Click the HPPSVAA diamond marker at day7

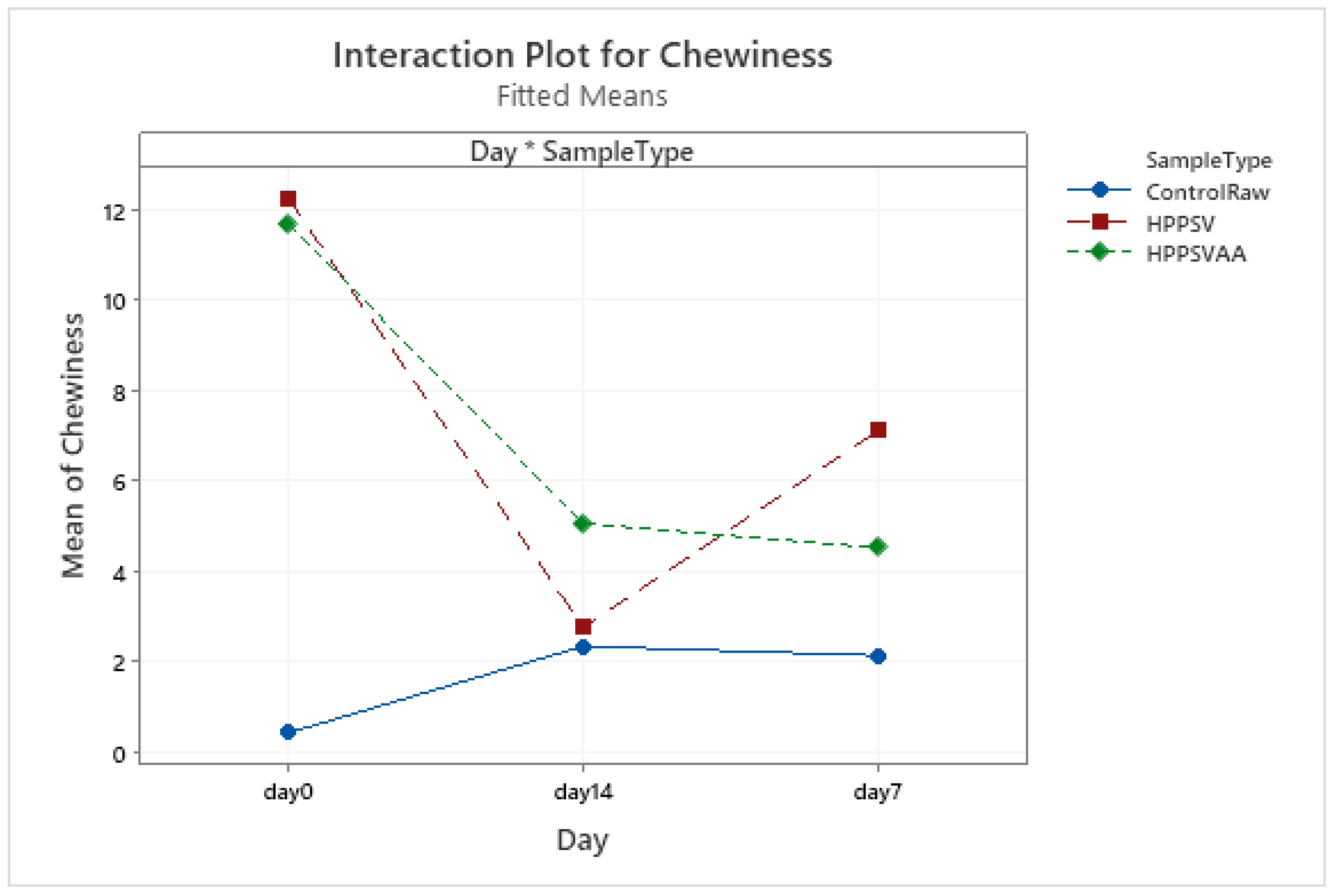[x=878, y=547]
